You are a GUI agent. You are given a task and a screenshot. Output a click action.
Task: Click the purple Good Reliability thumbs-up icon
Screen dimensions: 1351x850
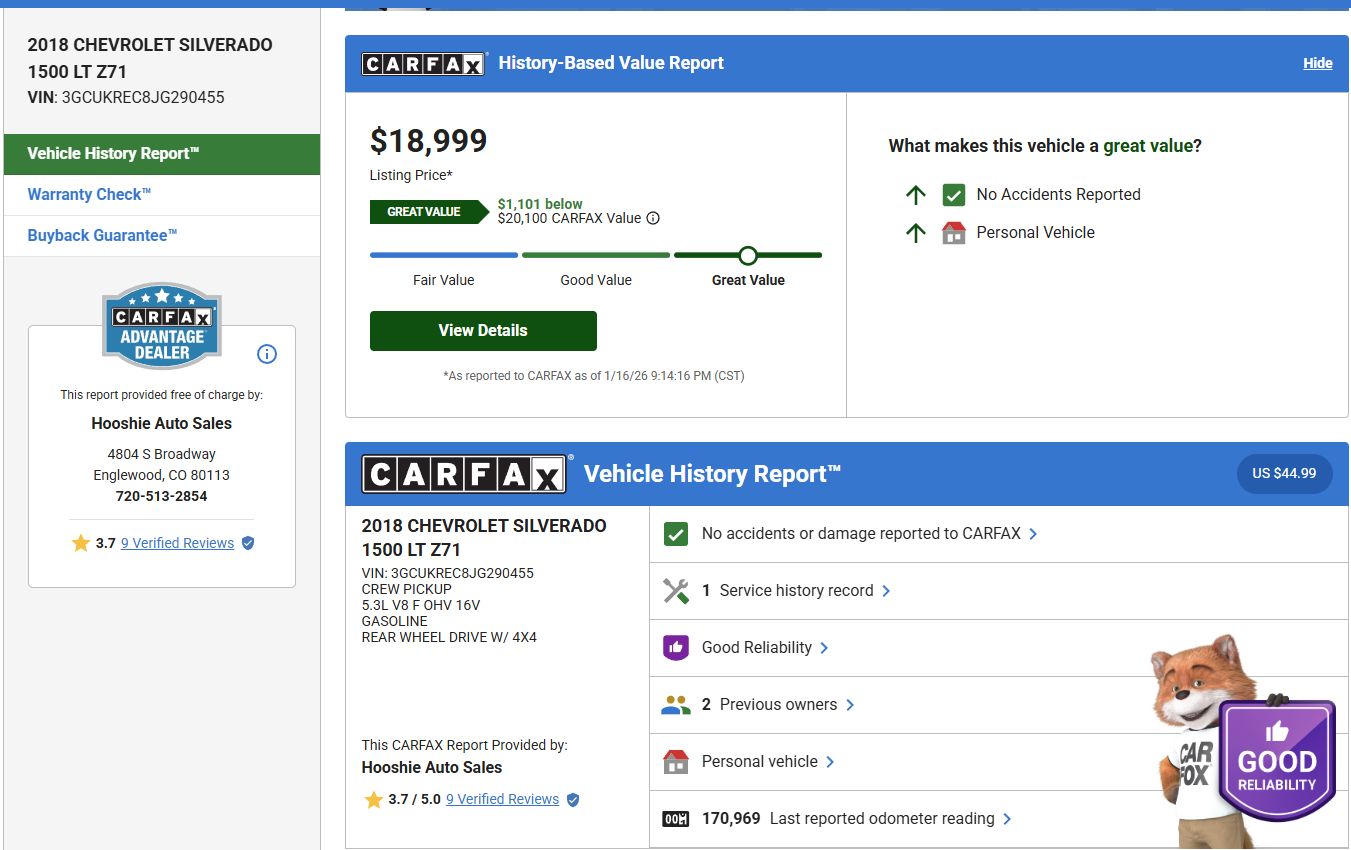(x=676, y=648)
